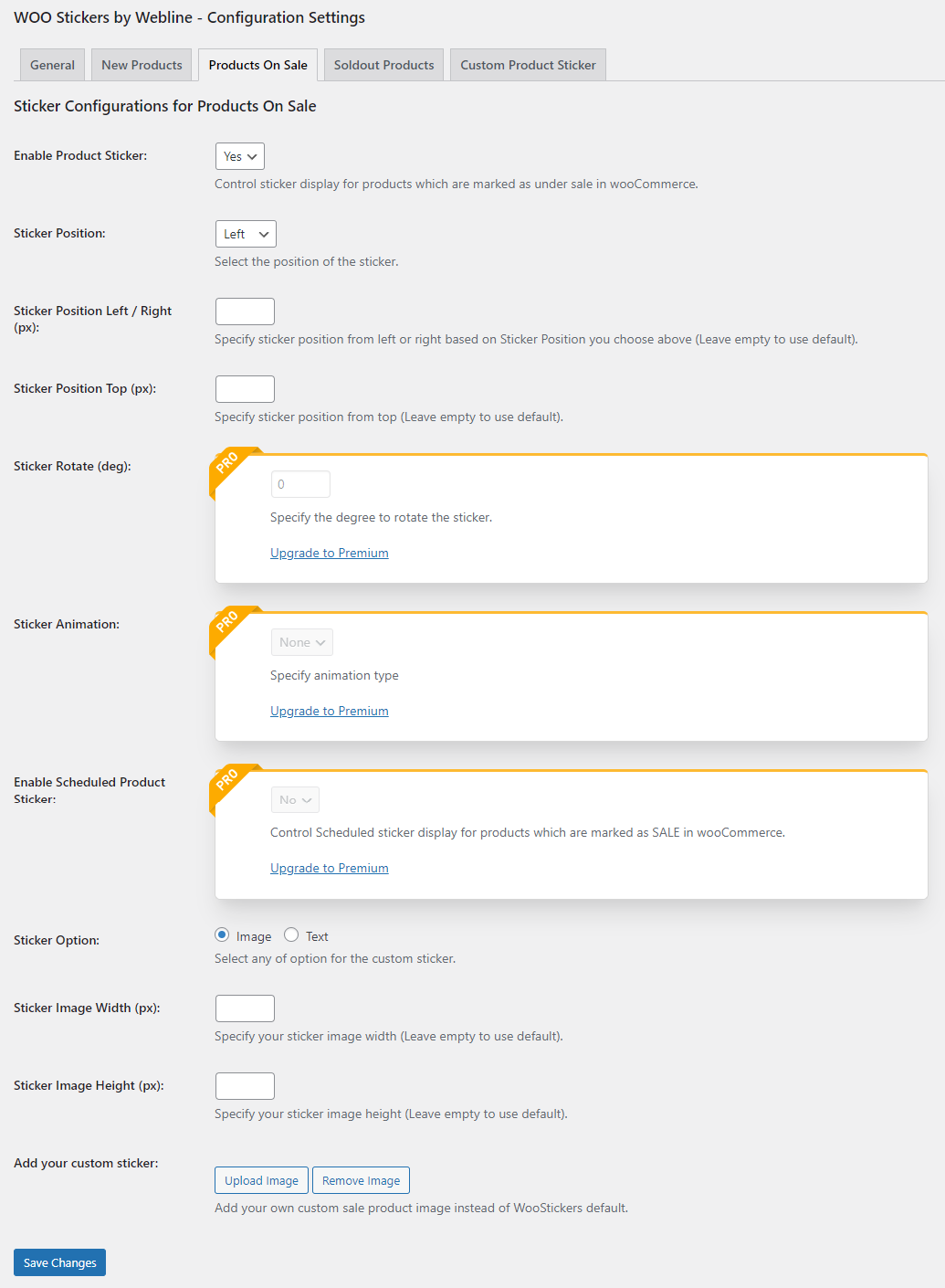Follow Upgrade to Premium link under animation type
Viewport: 945px width, 1288px height.
click(330, 711)
